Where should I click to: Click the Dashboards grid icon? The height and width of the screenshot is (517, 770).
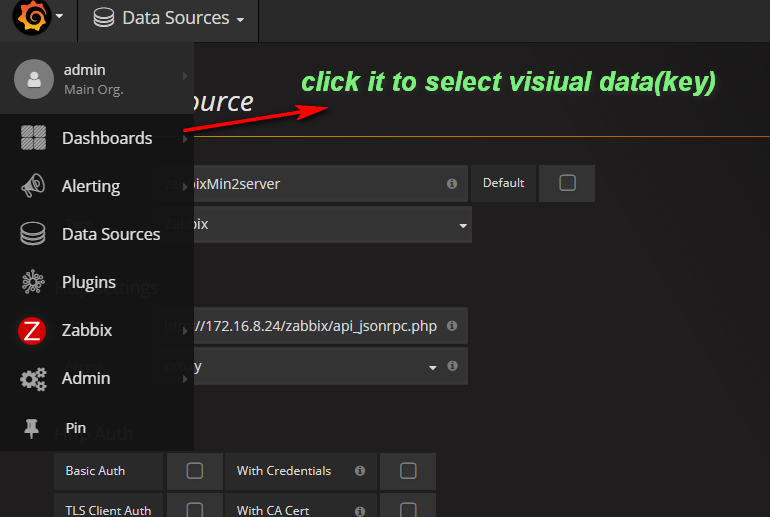click(x=33, y=137)
